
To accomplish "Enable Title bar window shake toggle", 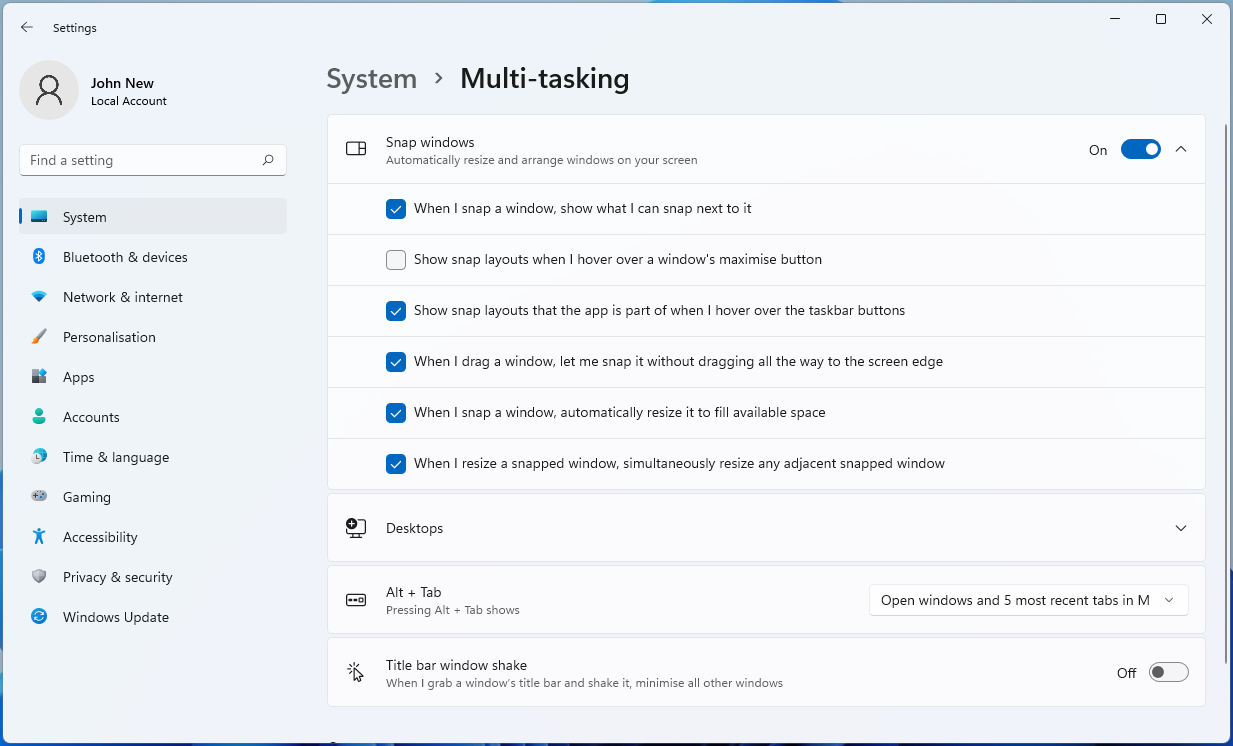I will point(1168,673).
